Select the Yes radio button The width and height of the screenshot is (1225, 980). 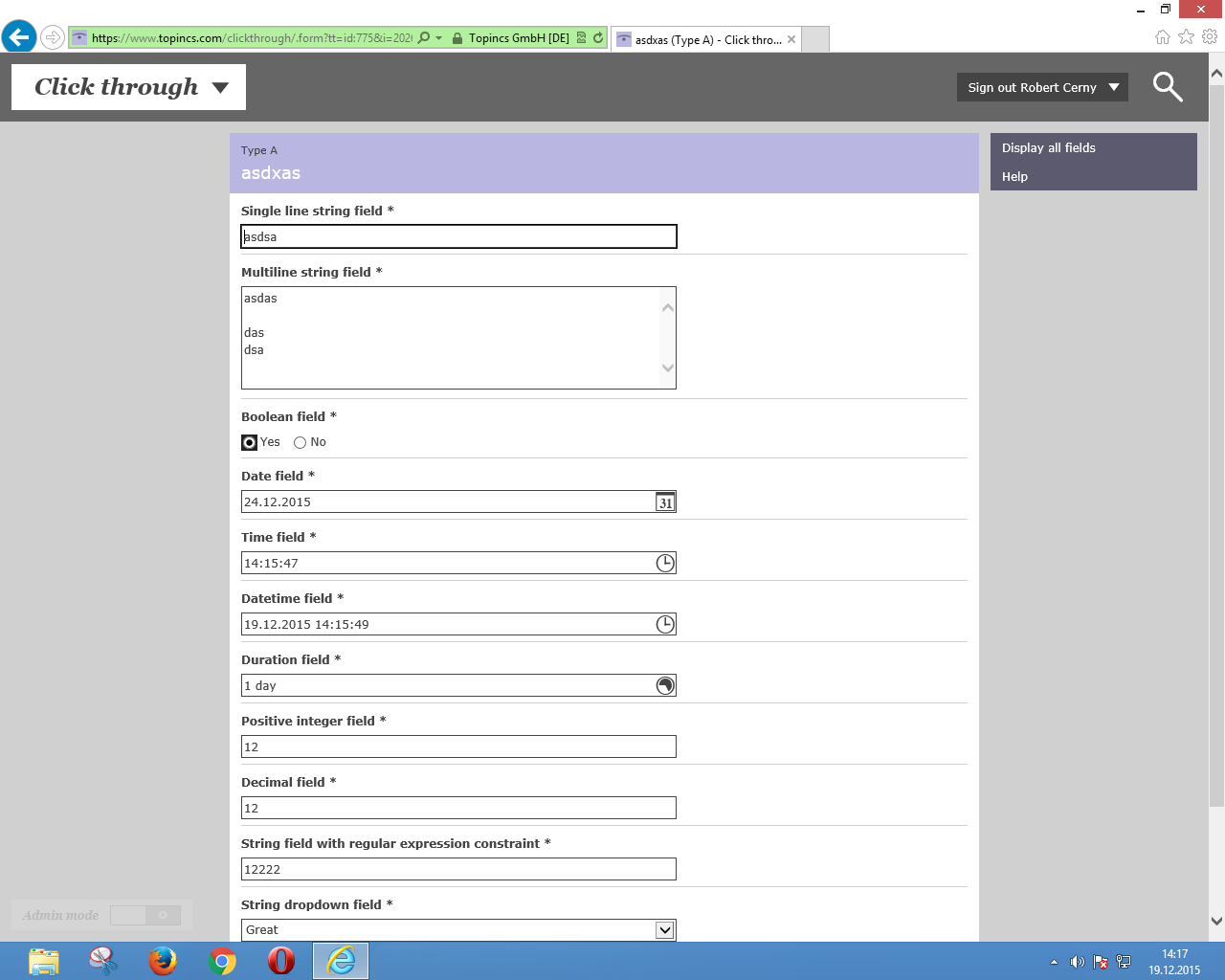250,442
